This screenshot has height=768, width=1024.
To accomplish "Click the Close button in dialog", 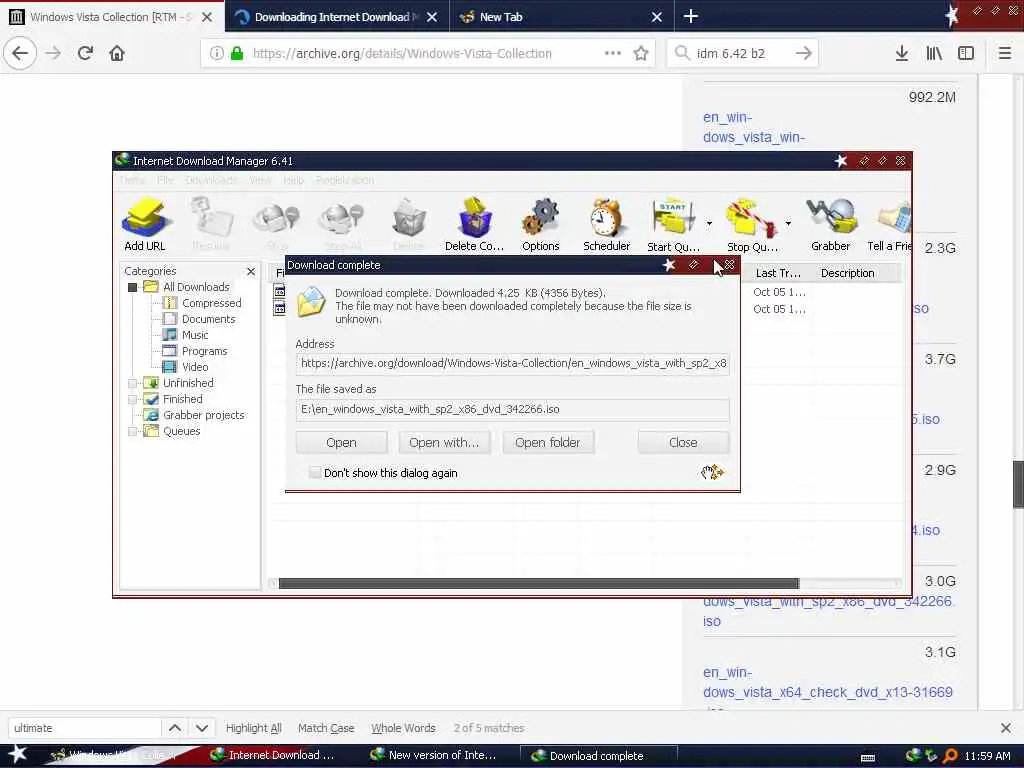I will click(683, 442).
